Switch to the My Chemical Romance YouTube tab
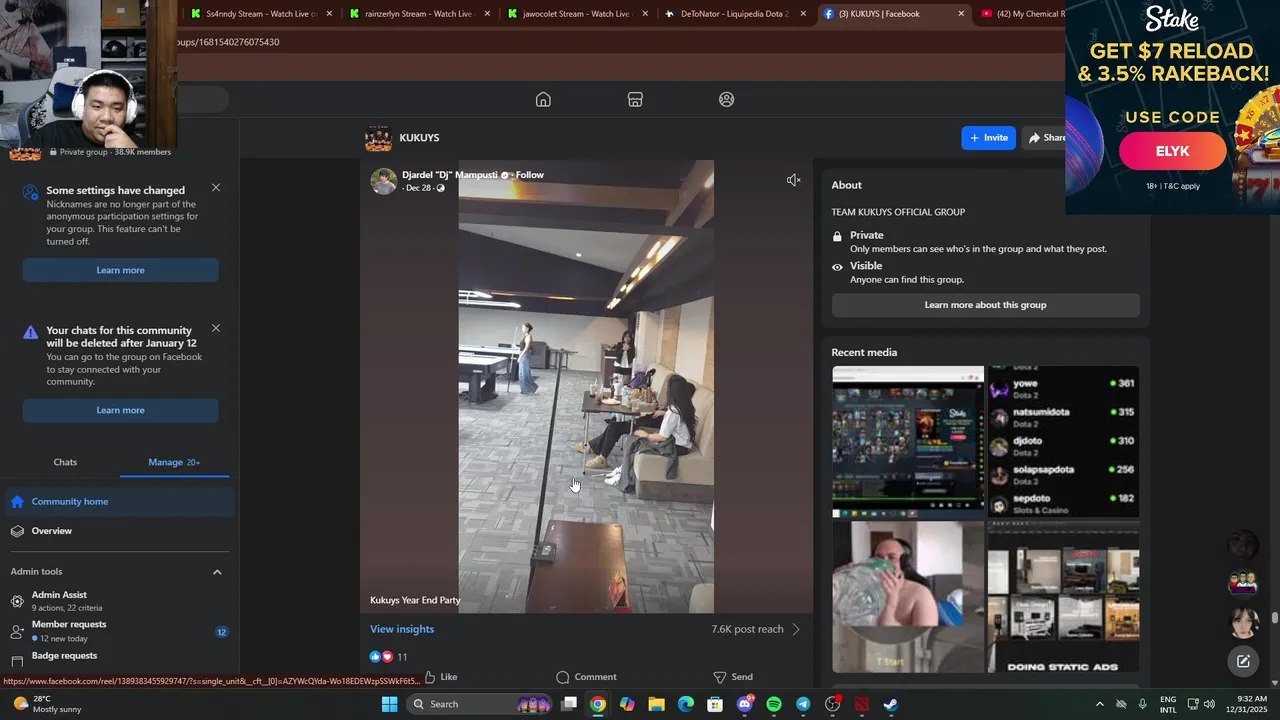Screen dimensions: 1280x720 1020,14
